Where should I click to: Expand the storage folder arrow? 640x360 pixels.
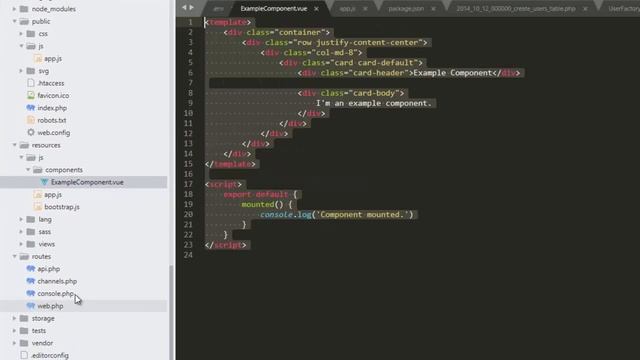(15, 318)
